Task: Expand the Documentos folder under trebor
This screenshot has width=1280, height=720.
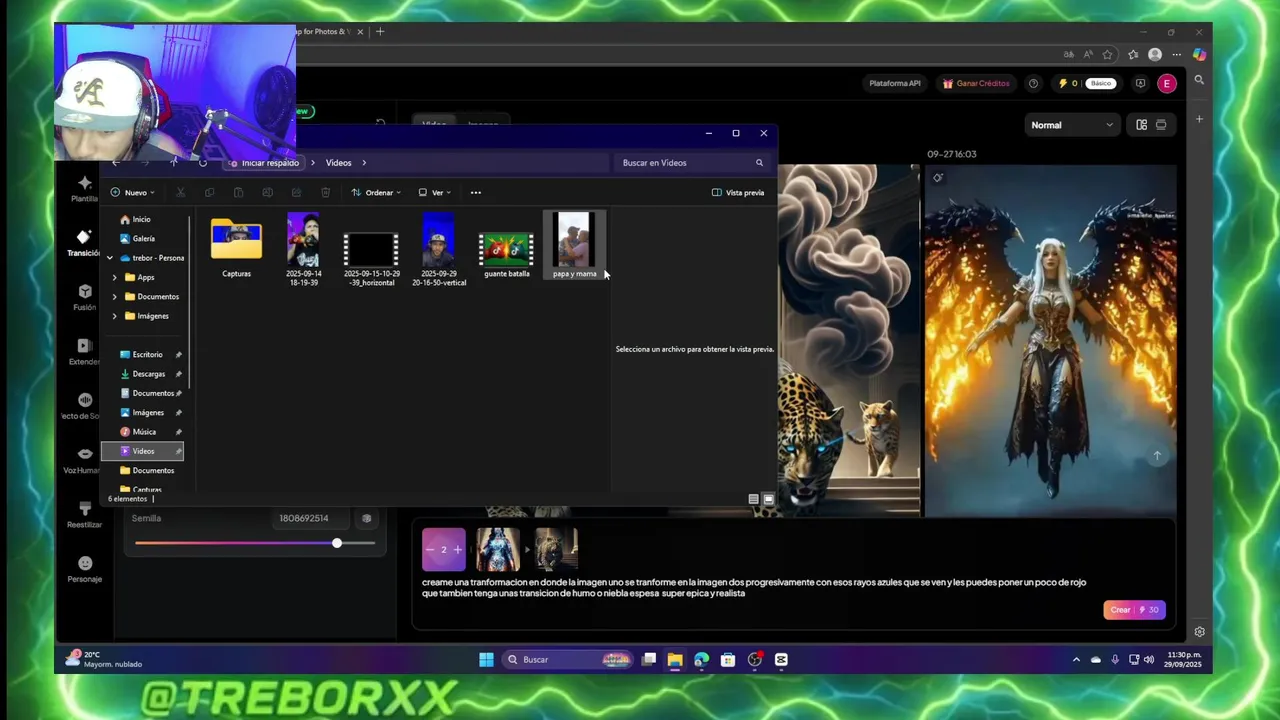Action: coord(114,296)
